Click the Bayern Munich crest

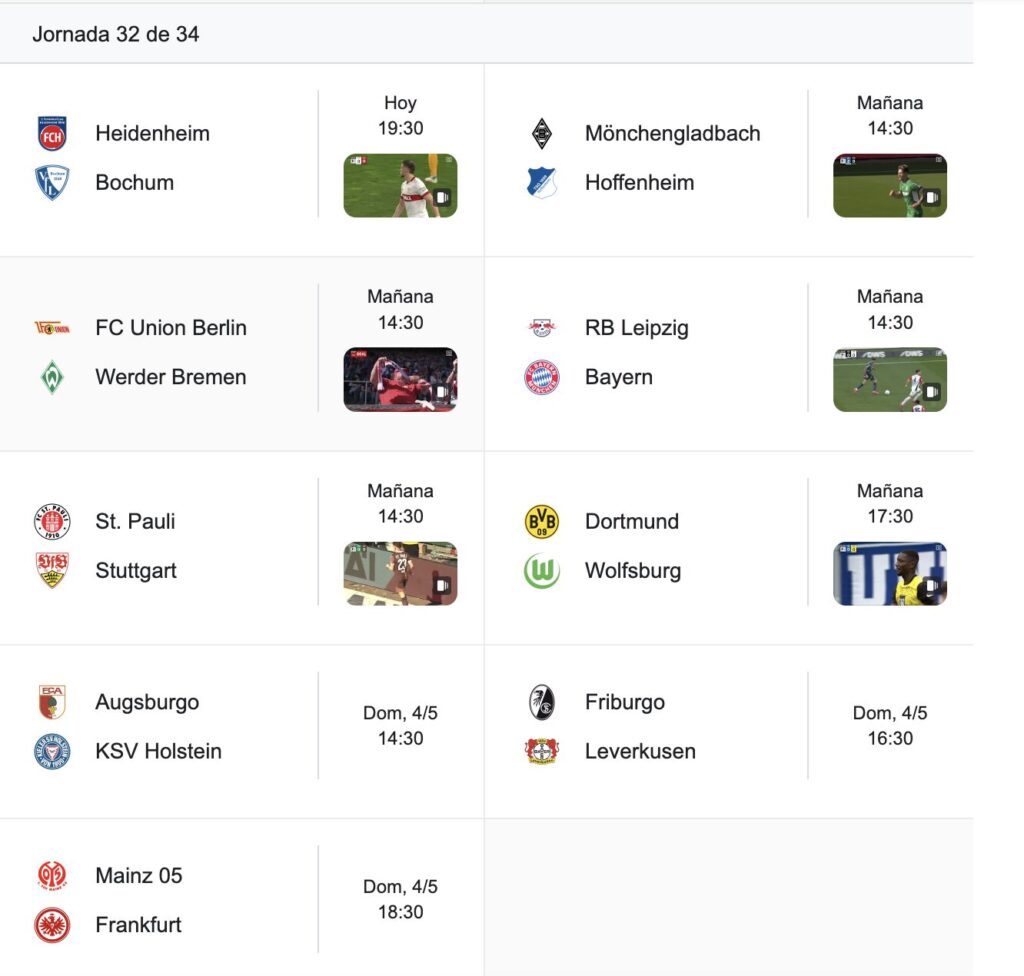542,377
